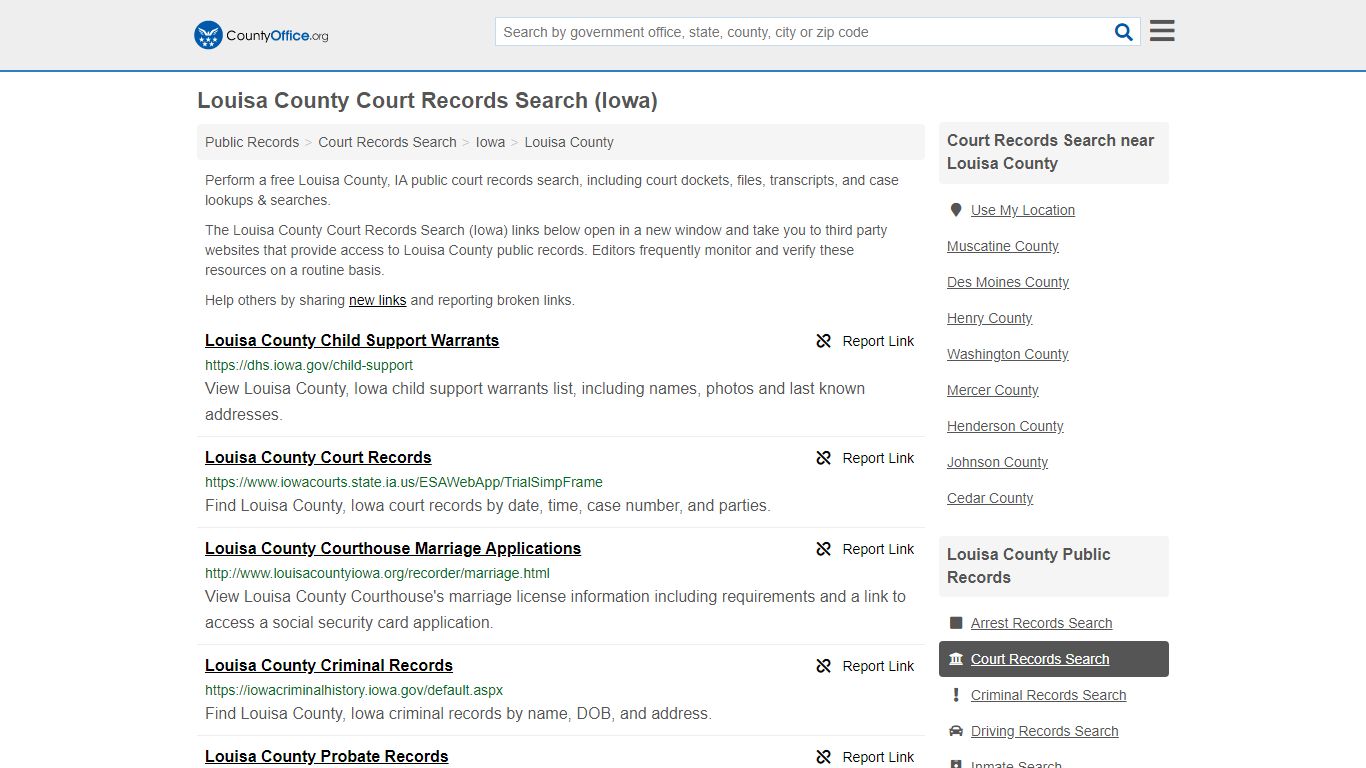Image resolution: width=1366 pixels, height=768 pixels.
Task: Click 'Louisa County Public Records' heading
Action: tap(1029, 566)
